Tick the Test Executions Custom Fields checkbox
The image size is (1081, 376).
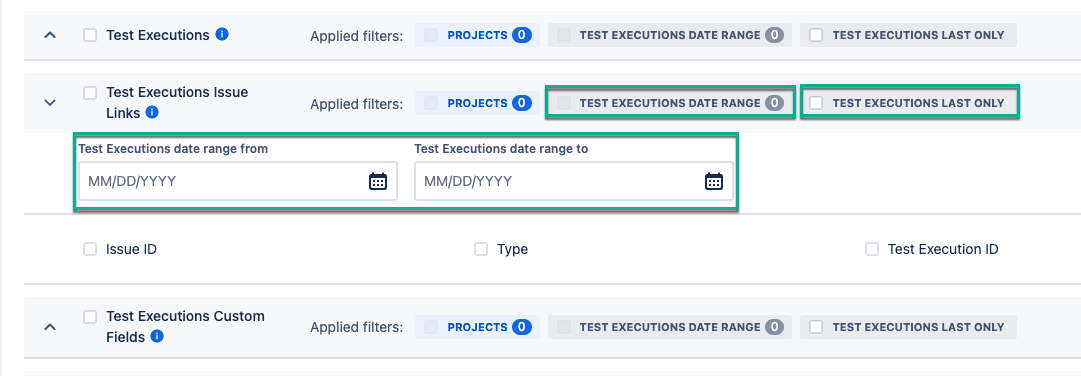[x=90, y=317]
